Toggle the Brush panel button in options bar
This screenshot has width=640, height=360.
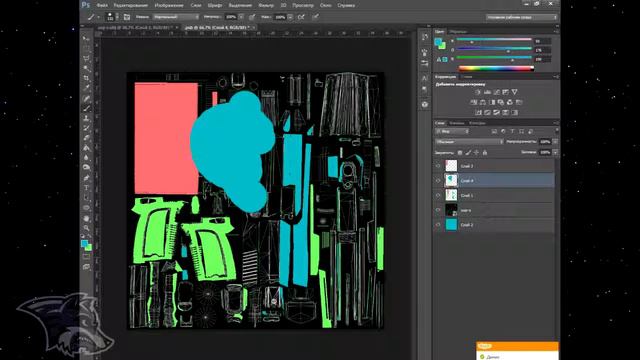point(127,17)
